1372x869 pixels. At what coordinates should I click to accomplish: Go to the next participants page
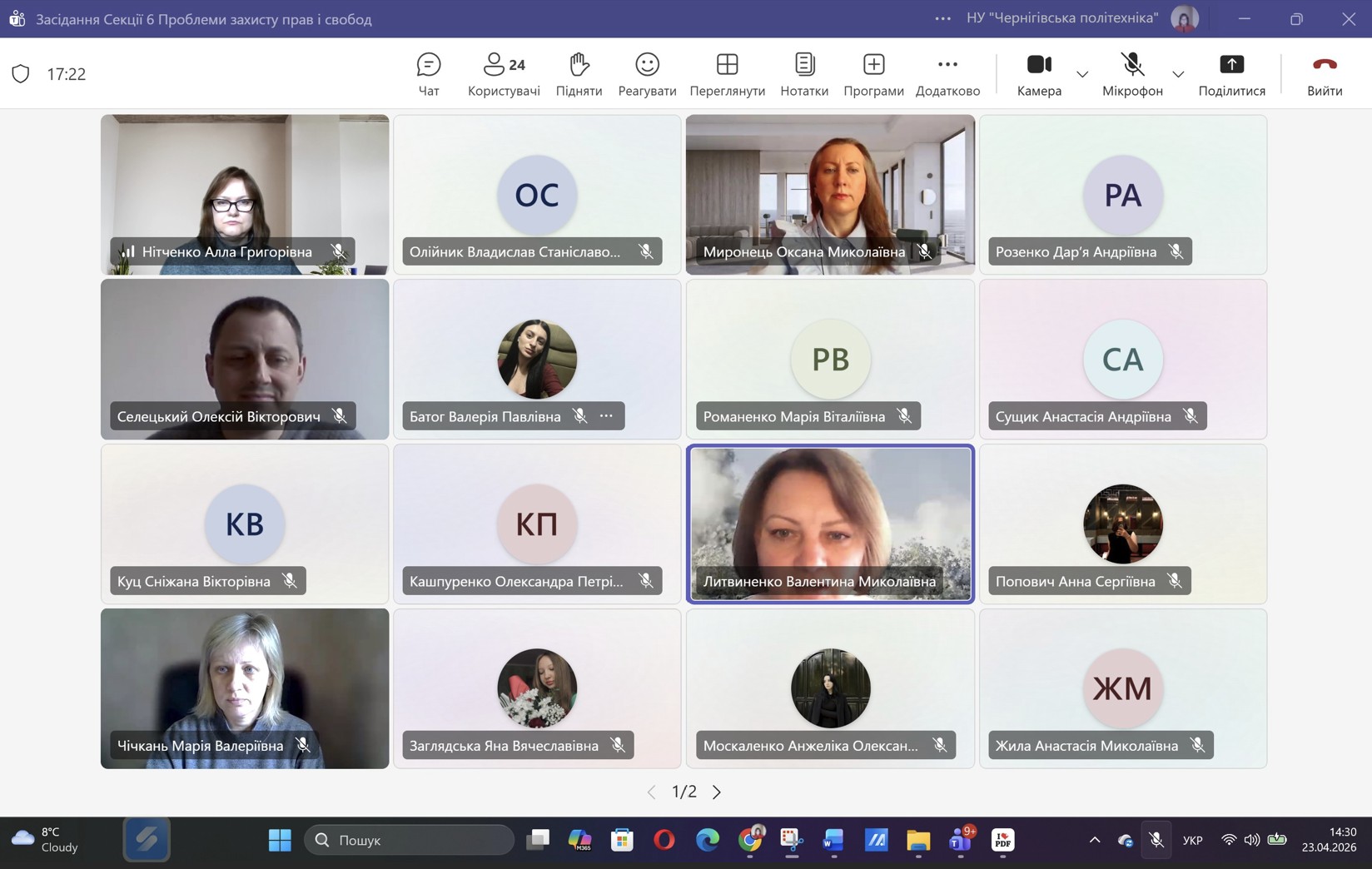pos(717,792)
